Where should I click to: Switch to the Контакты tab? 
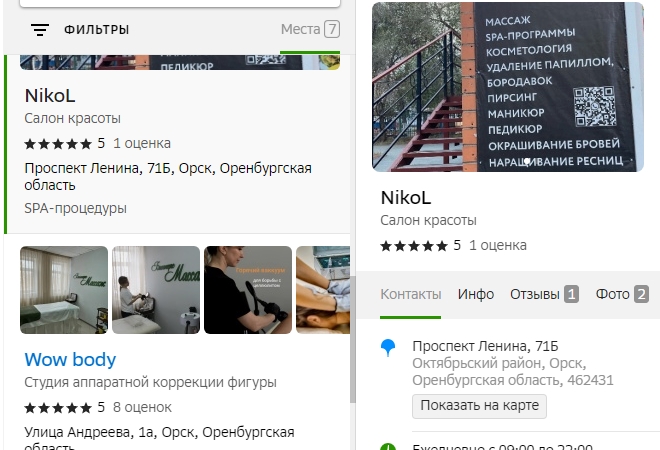coord(410,294)
